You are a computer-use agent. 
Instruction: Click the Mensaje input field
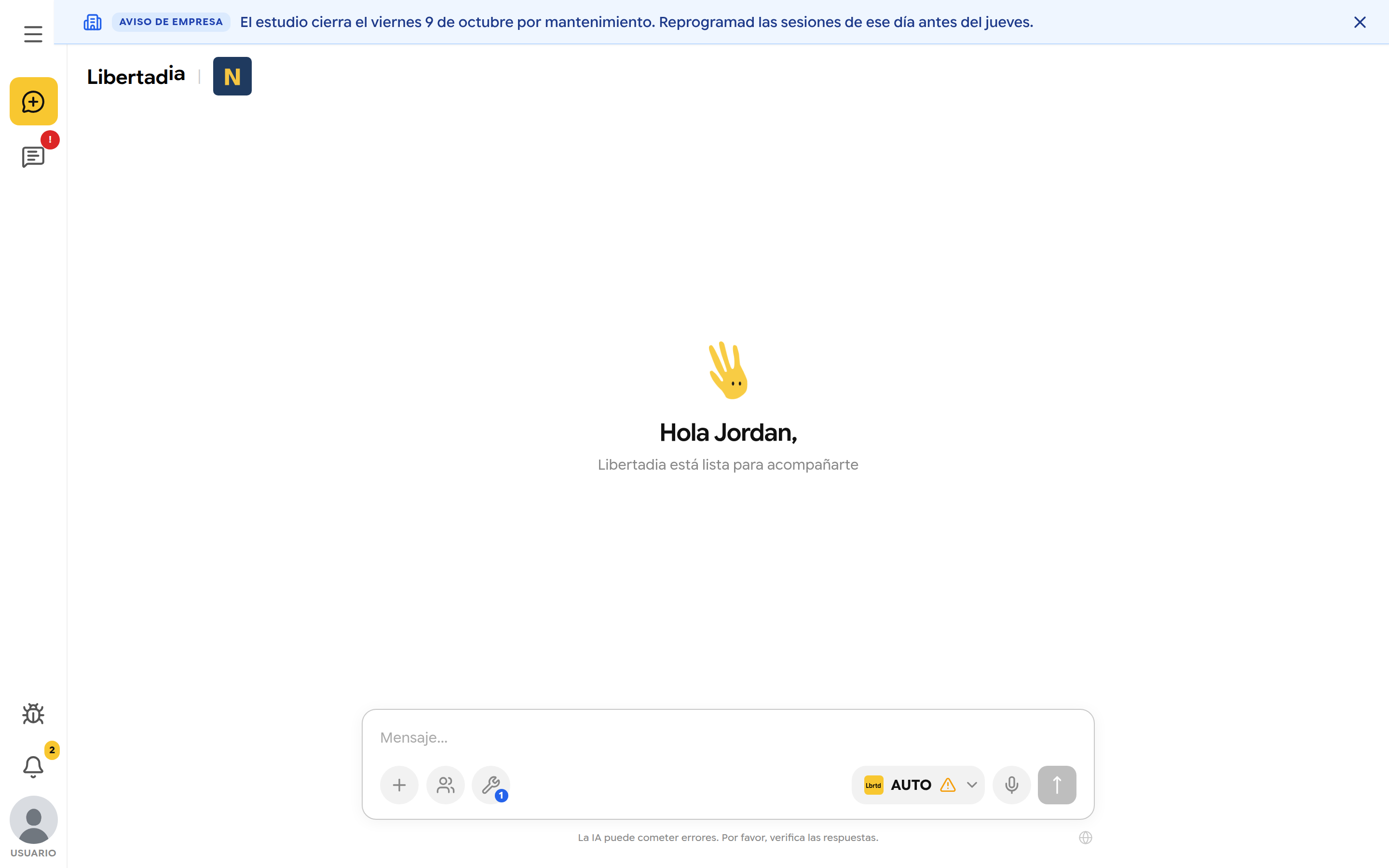click(728, 738)
